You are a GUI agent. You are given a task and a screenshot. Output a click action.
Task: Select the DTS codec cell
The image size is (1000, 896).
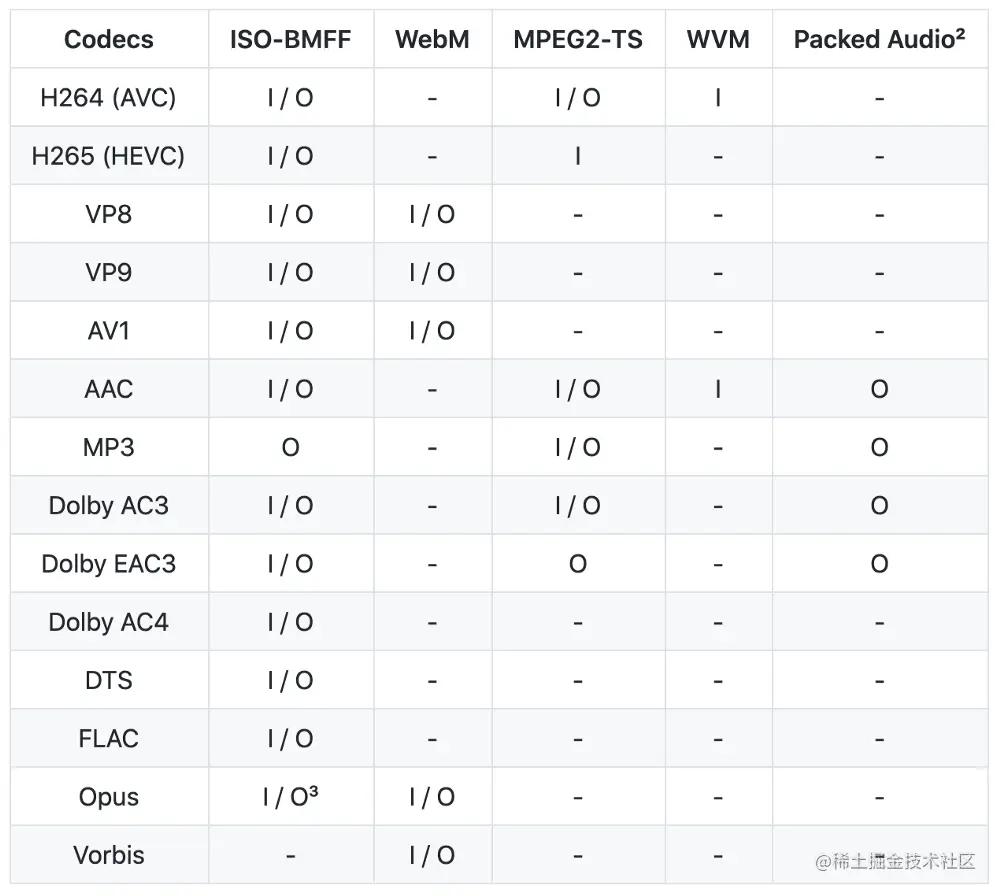[108, 680]
